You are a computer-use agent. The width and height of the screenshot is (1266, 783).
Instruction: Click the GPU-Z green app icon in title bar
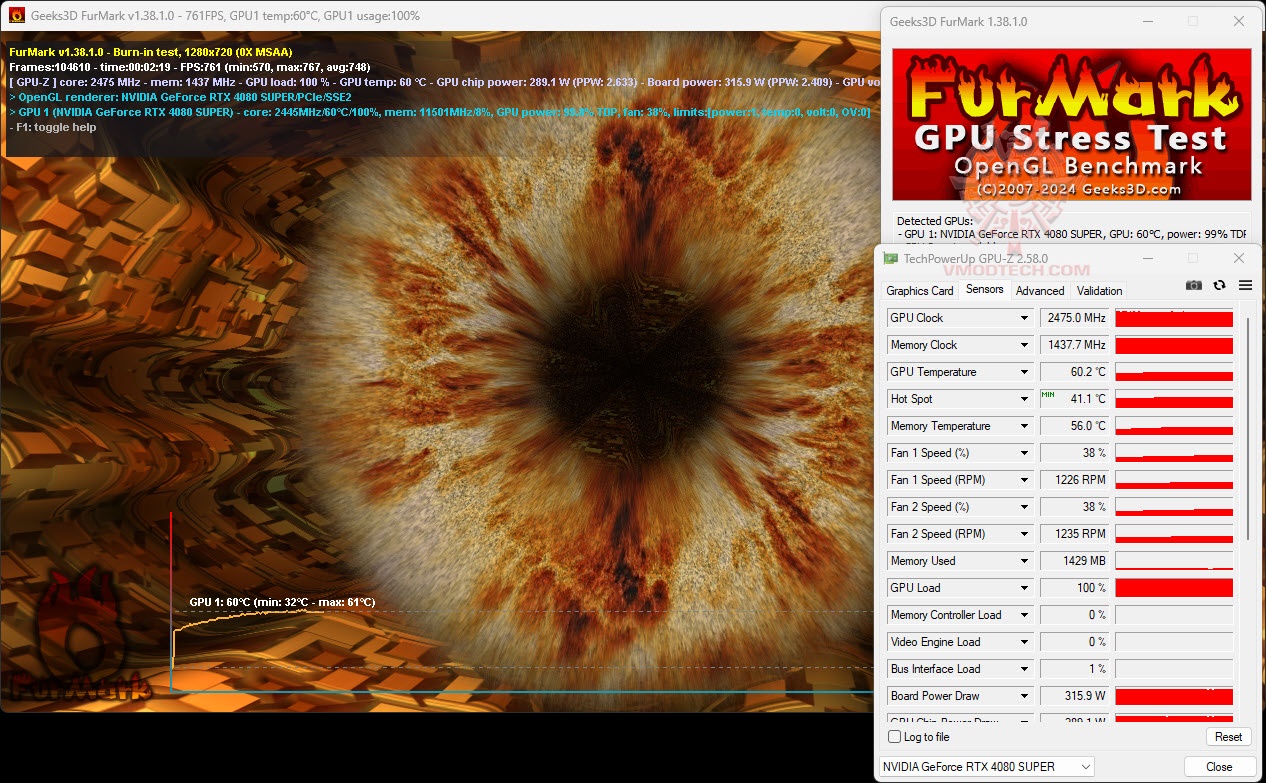(891, 258)
